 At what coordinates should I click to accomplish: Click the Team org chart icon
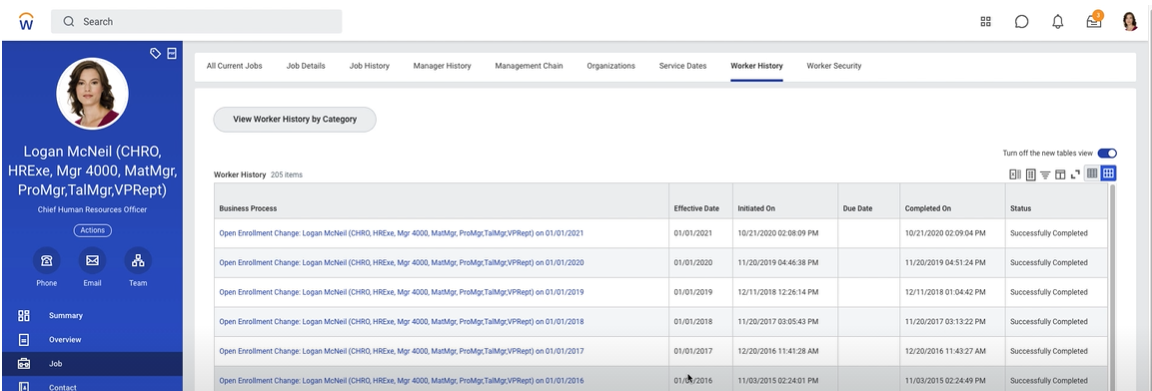click(138, 260)
